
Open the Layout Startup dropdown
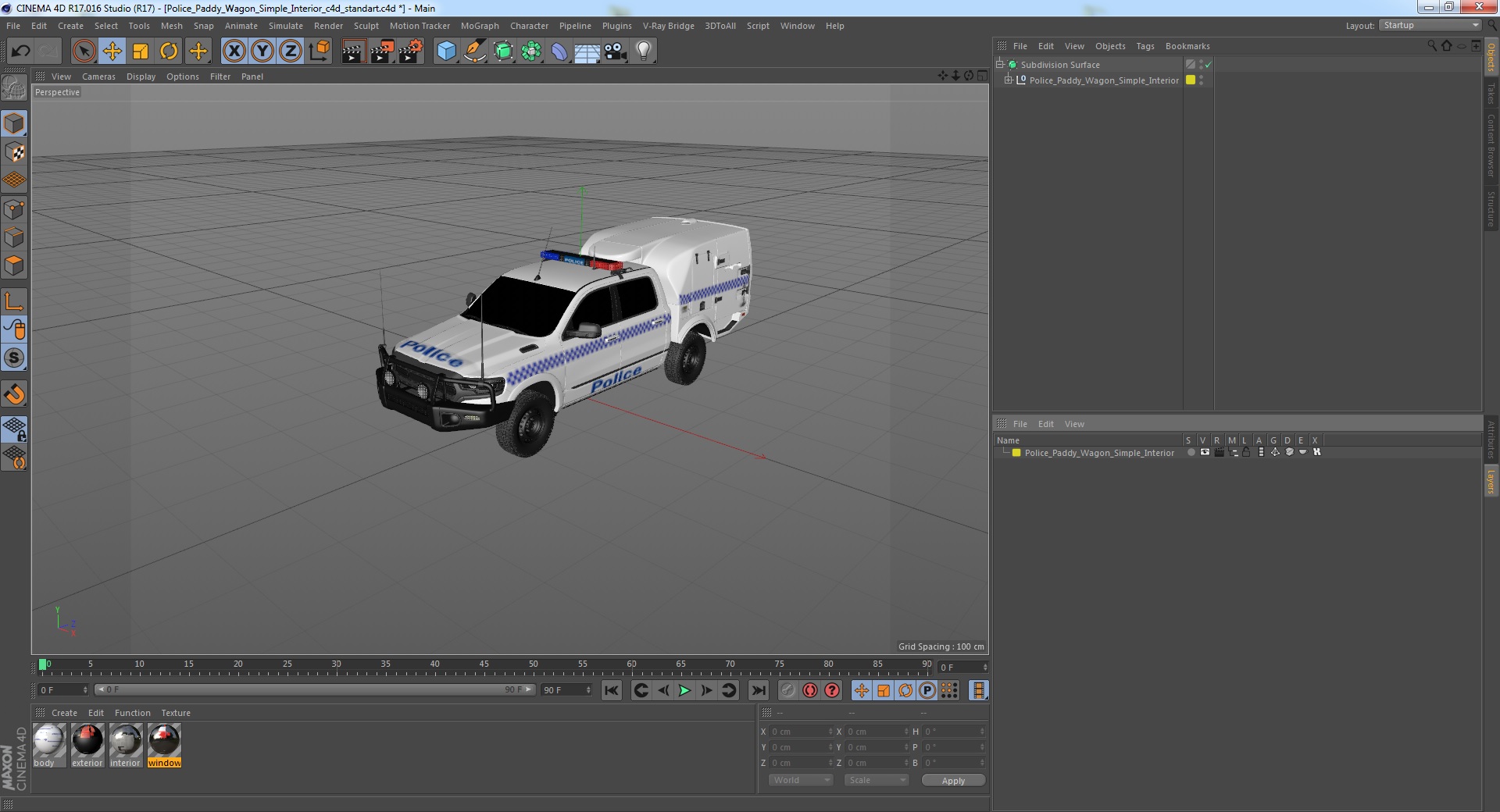[1430, 26]
